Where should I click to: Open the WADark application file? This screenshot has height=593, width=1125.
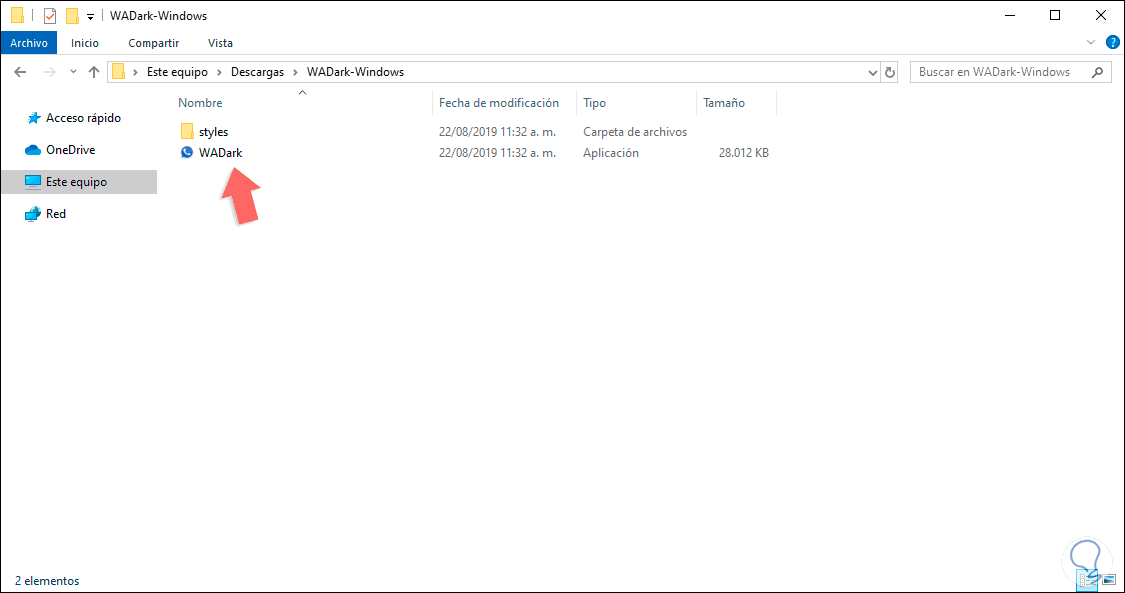coord(220,153)
